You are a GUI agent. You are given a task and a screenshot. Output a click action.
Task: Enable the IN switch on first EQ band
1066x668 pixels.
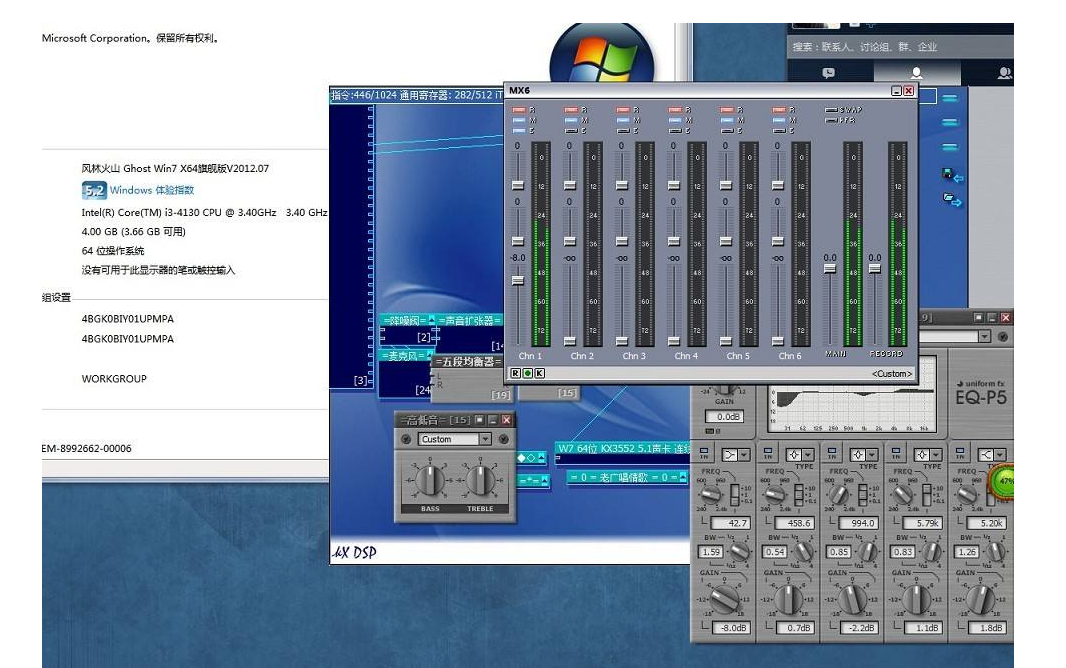pos(705,454)
